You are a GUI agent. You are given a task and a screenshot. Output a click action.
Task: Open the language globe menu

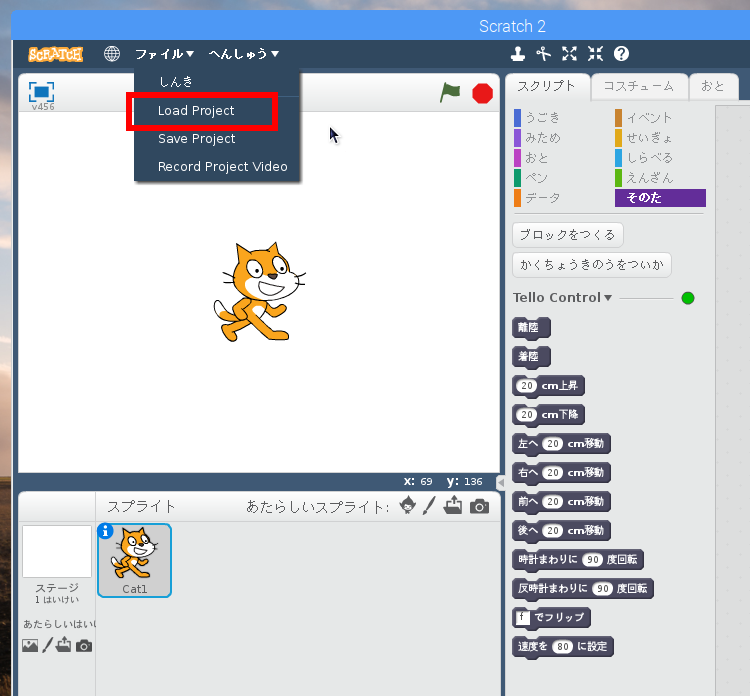pos(112,54)
